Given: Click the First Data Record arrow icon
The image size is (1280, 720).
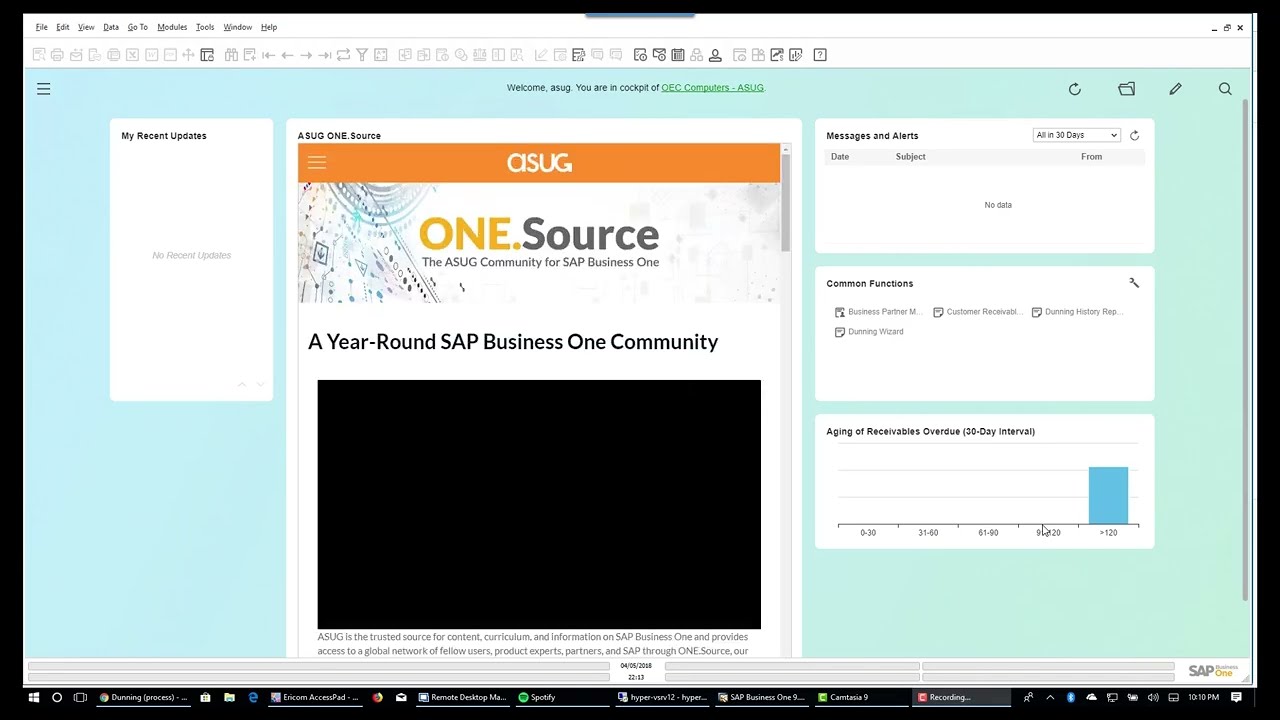Looking at the screenshot, I should 268,55.
